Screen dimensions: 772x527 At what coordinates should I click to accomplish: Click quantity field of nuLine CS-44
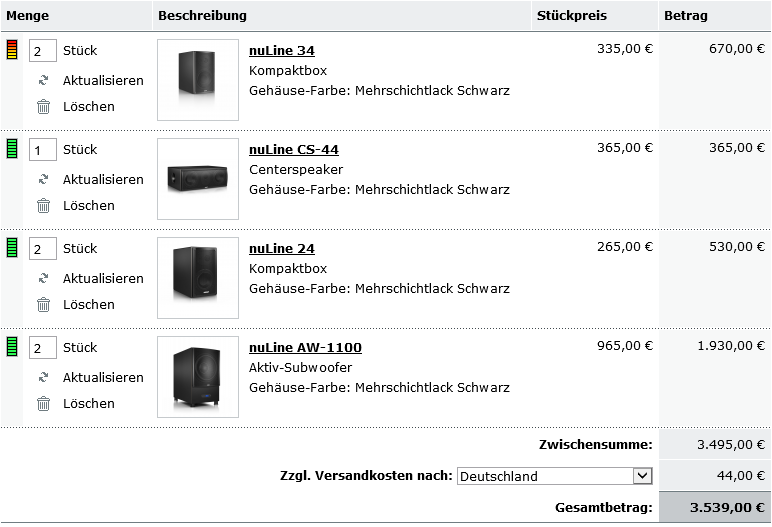coord(43,150)
